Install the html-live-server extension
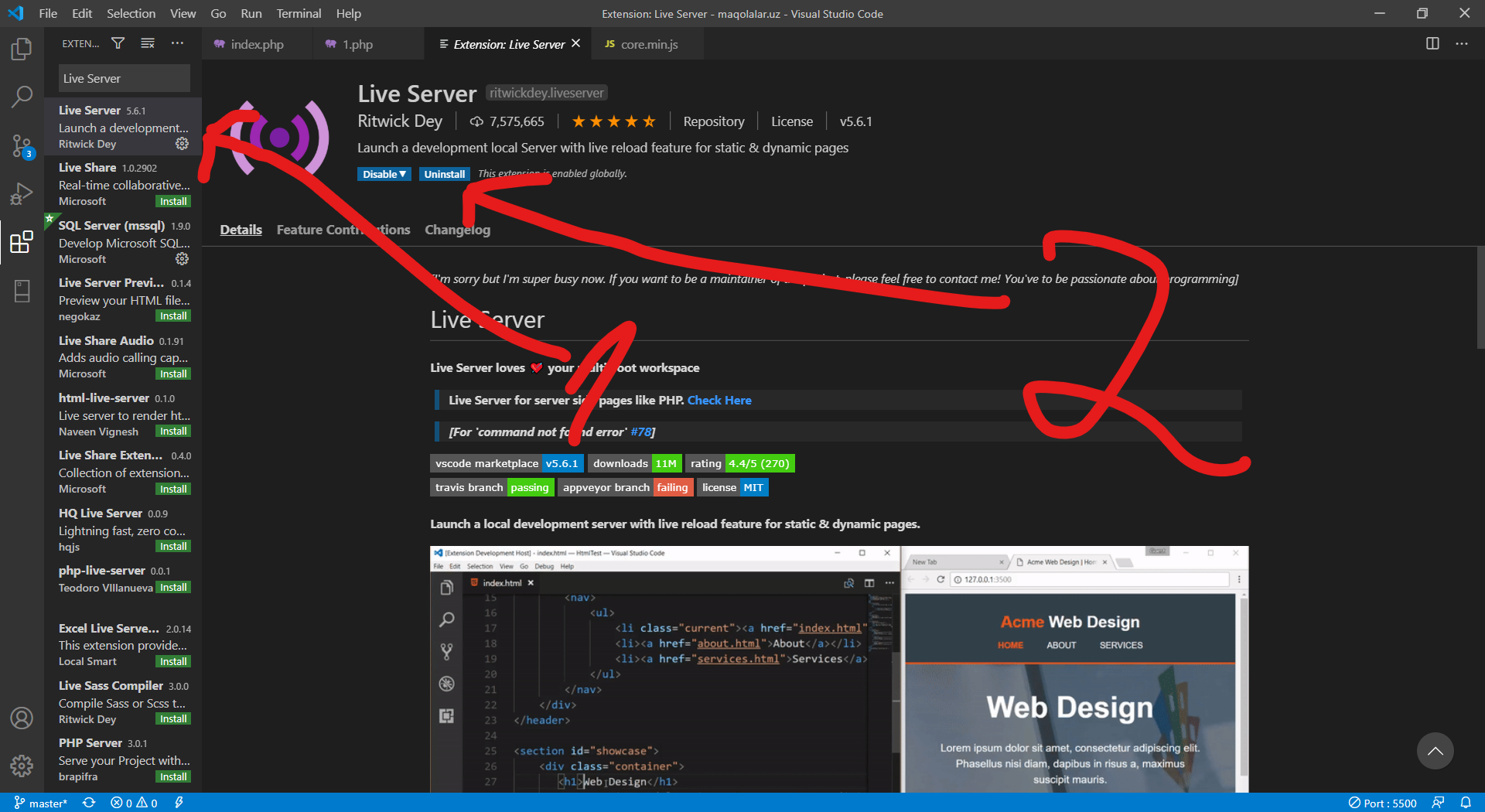This screenshot has height=812, width=1485. pyautogui.click(x=173, y=431)
